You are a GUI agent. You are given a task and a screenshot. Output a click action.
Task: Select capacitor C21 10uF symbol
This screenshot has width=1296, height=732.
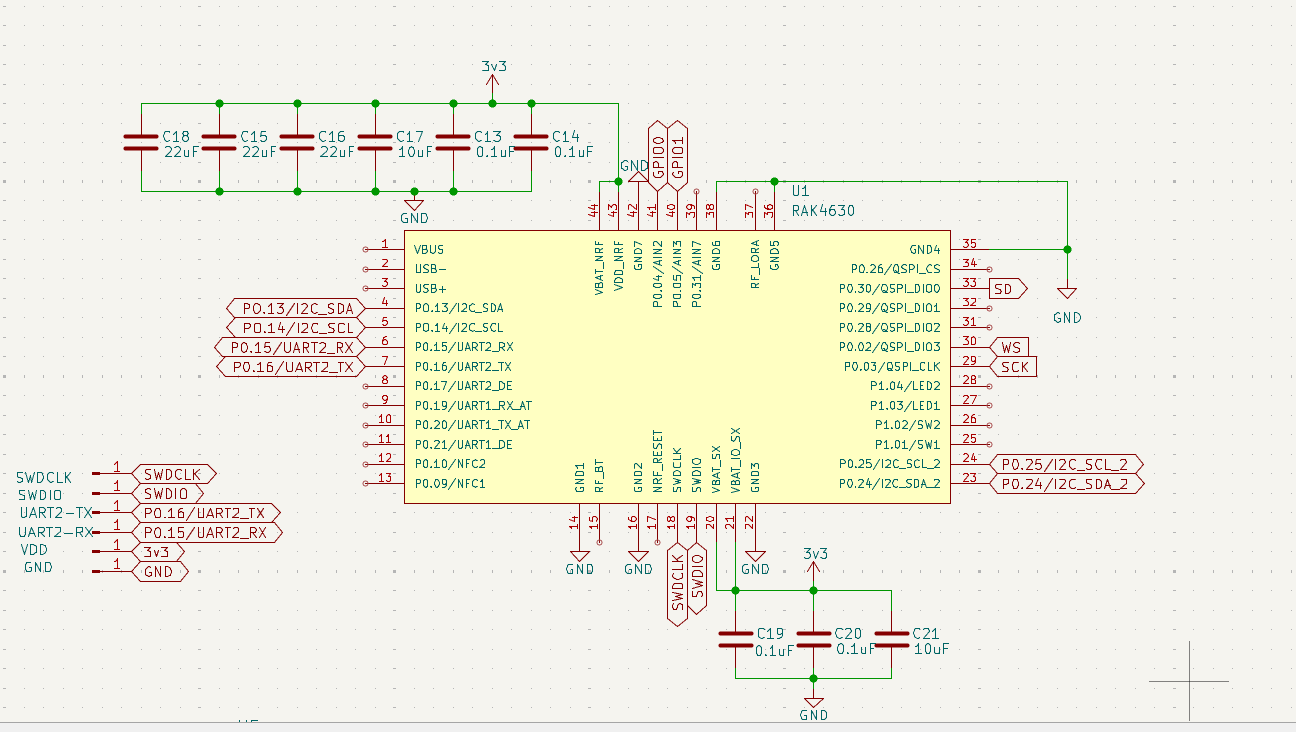tap(891, 640)
